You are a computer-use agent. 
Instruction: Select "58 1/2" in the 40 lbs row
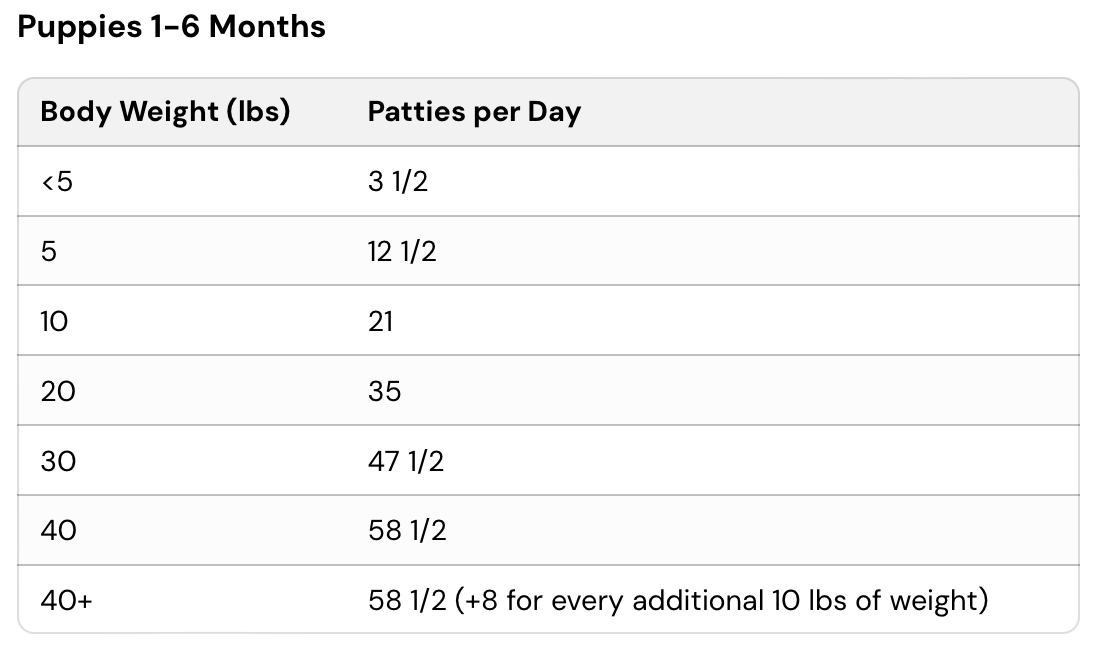coord(407,530)
